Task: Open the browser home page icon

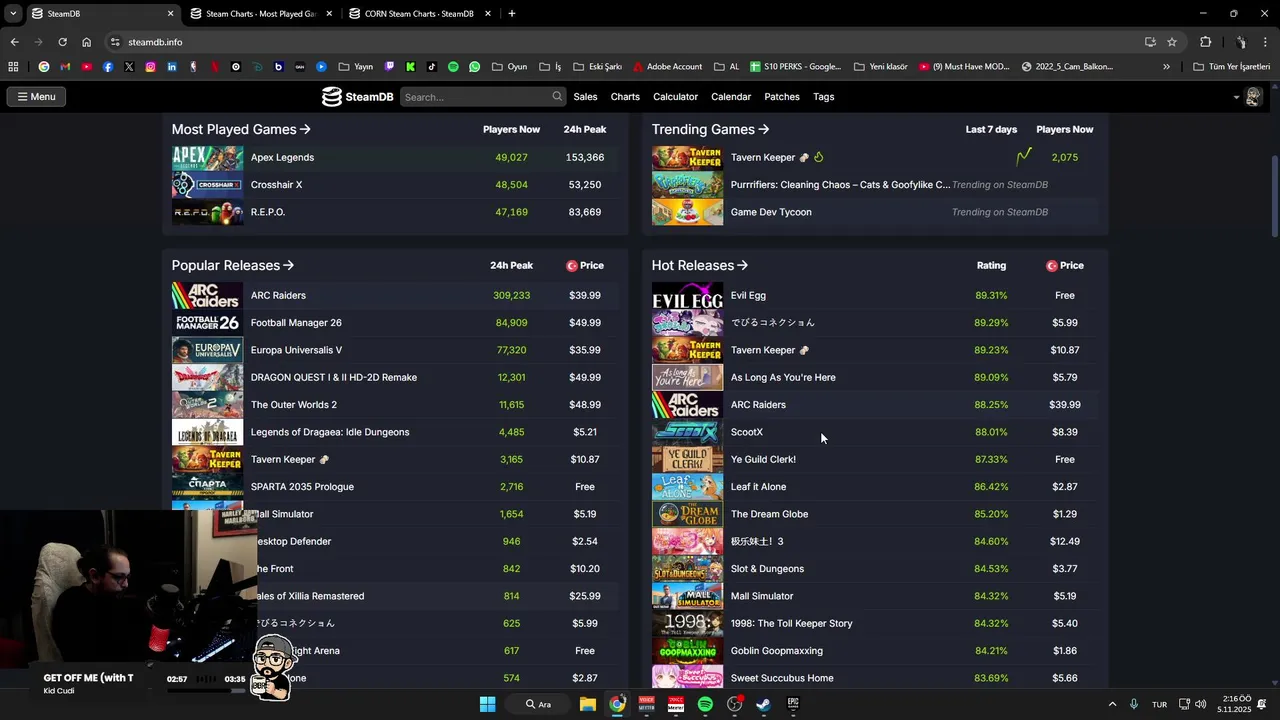Action: 86,42
